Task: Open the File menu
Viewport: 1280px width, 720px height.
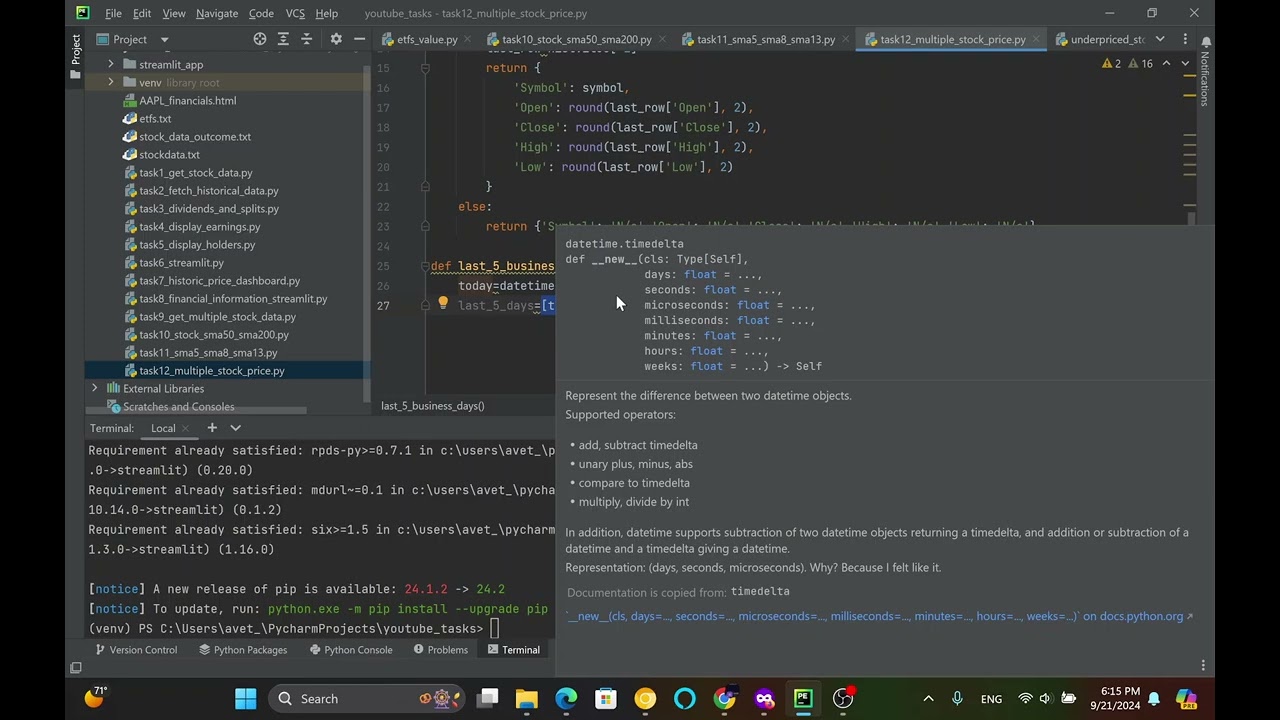Action: [113, 13]
